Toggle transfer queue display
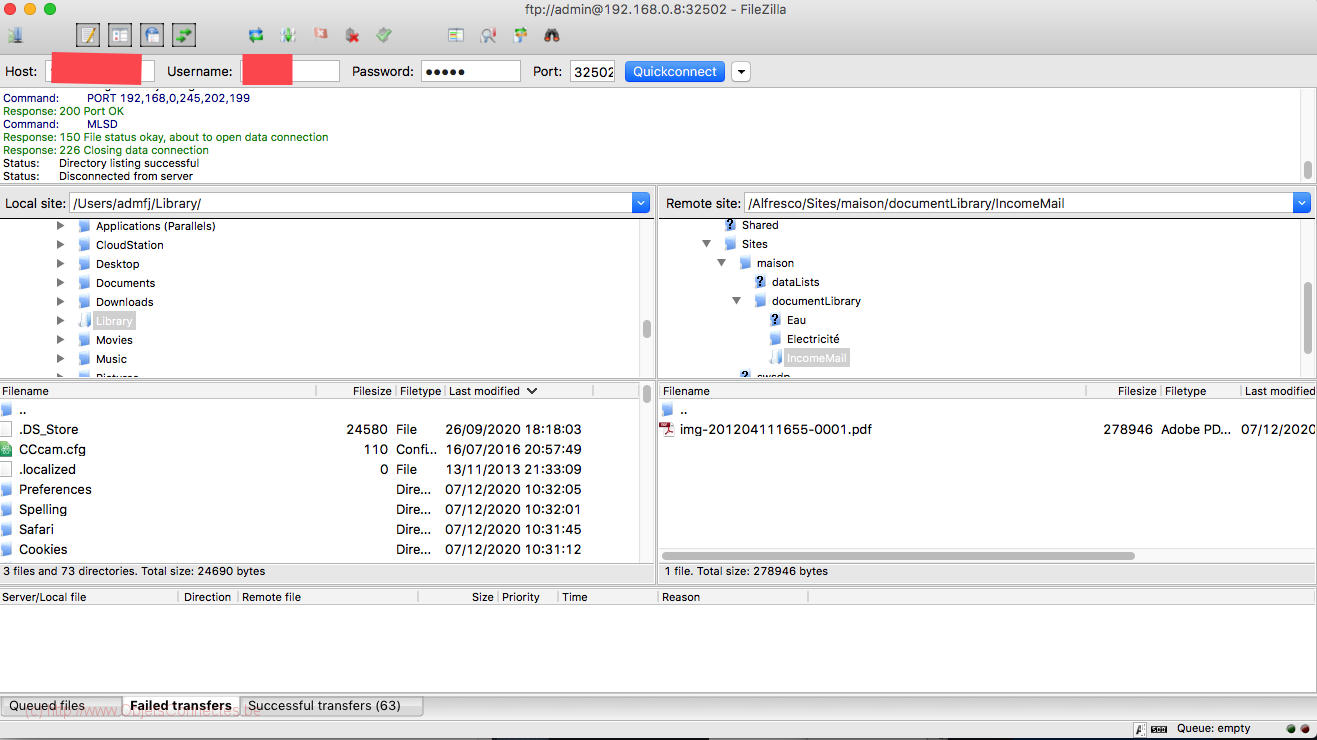1317x740 pixels. click(x=184, y=36)
